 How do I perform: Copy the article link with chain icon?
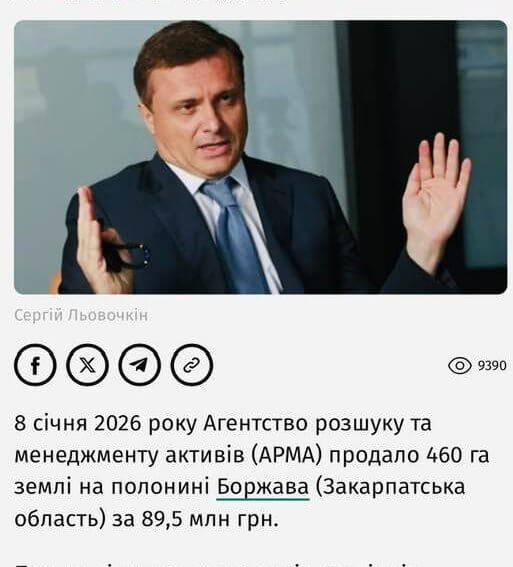pos(192,365)
